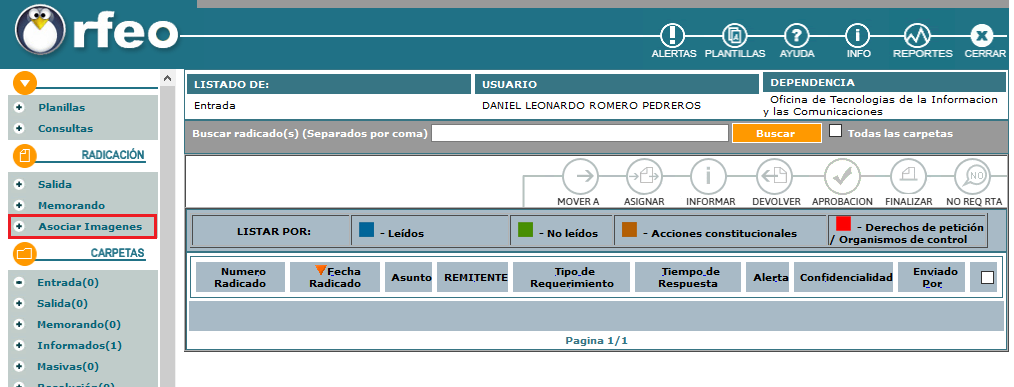The width and height of the screenshot is (1014, 387).
Task: Sort by Fecha Radicado column
Action: (x=335, y=278)
